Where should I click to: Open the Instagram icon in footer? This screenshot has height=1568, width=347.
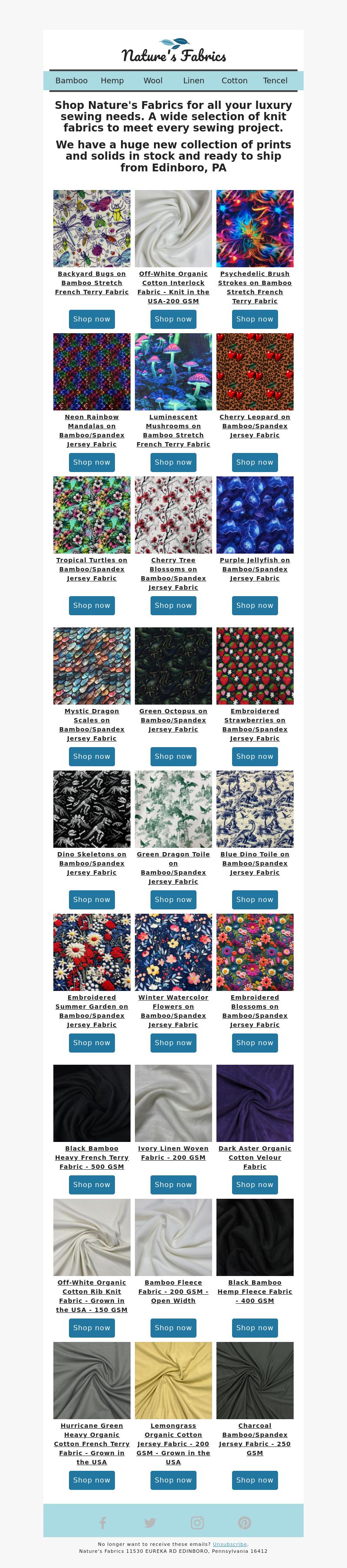[x=197, y=1522]
